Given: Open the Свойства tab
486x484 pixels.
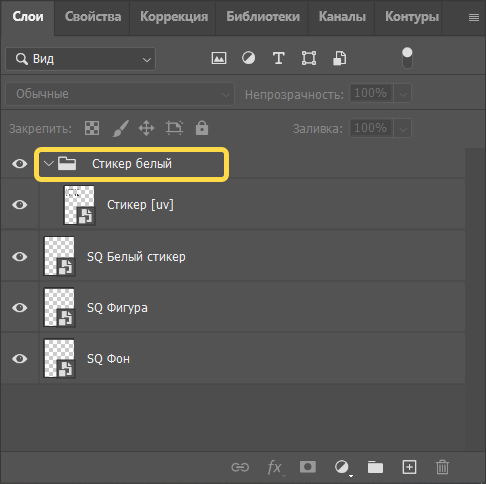Looking at the screenshot, I should (x=93, y=17).
